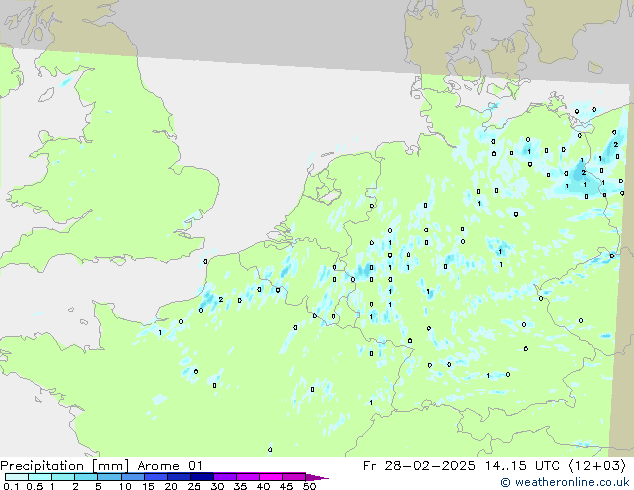This screenshot has height=490, width=634.
Task: Pick the 1–2 mm legend swatch
Action: tap(63, 477)
